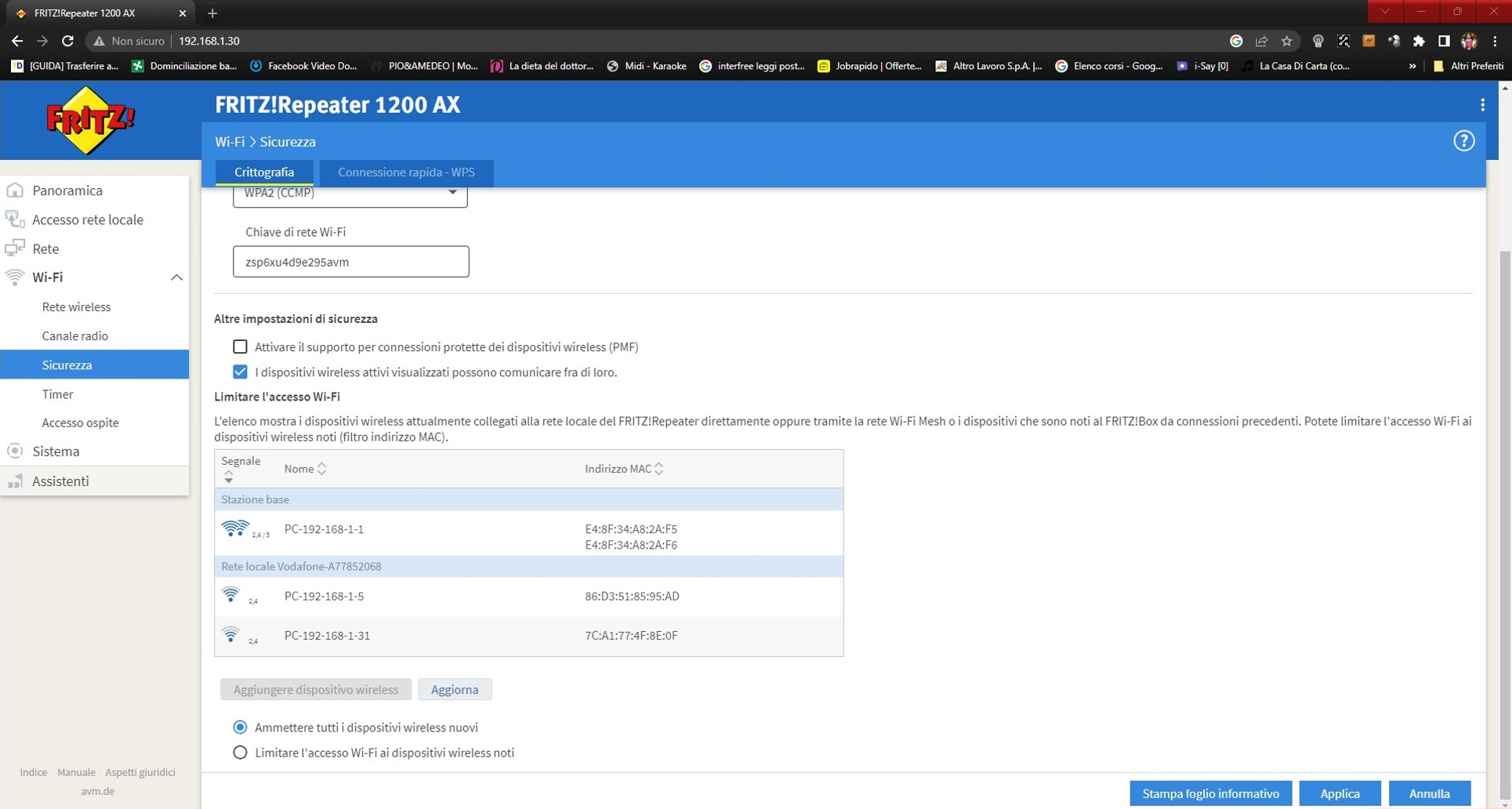The height and width of the screenshot is (809, 1512).
Task: Switch to Connessione rapida - WPS tab
Action: pos(406,172)
